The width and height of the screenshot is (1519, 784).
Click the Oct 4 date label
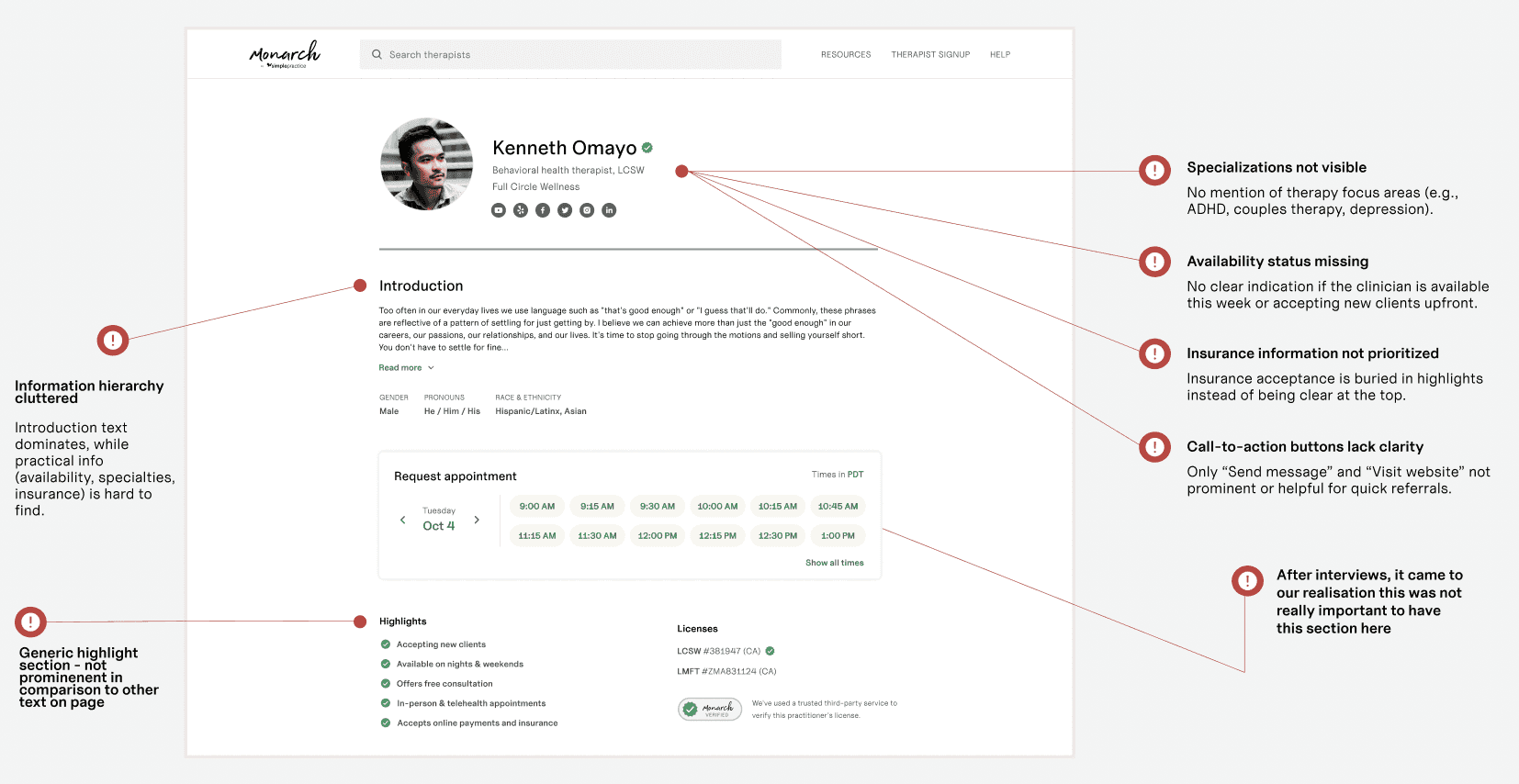[x=439, y=526]
